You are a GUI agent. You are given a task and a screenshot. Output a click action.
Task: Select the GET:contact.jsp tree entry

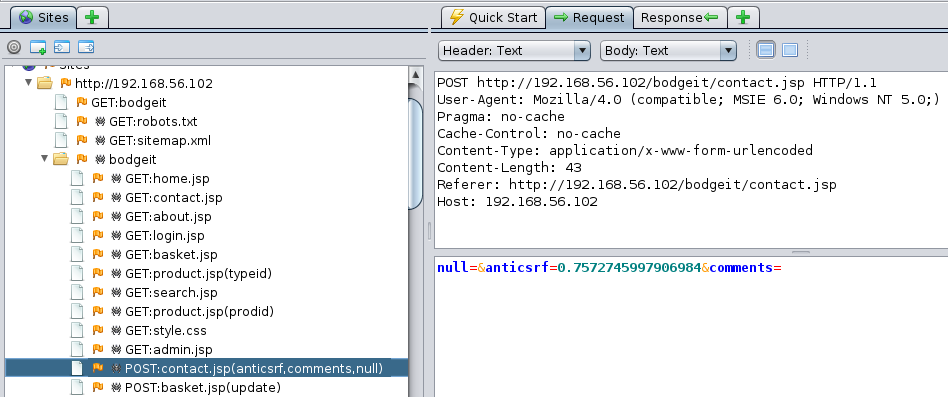pyautogui.click(x=174, y=198)
